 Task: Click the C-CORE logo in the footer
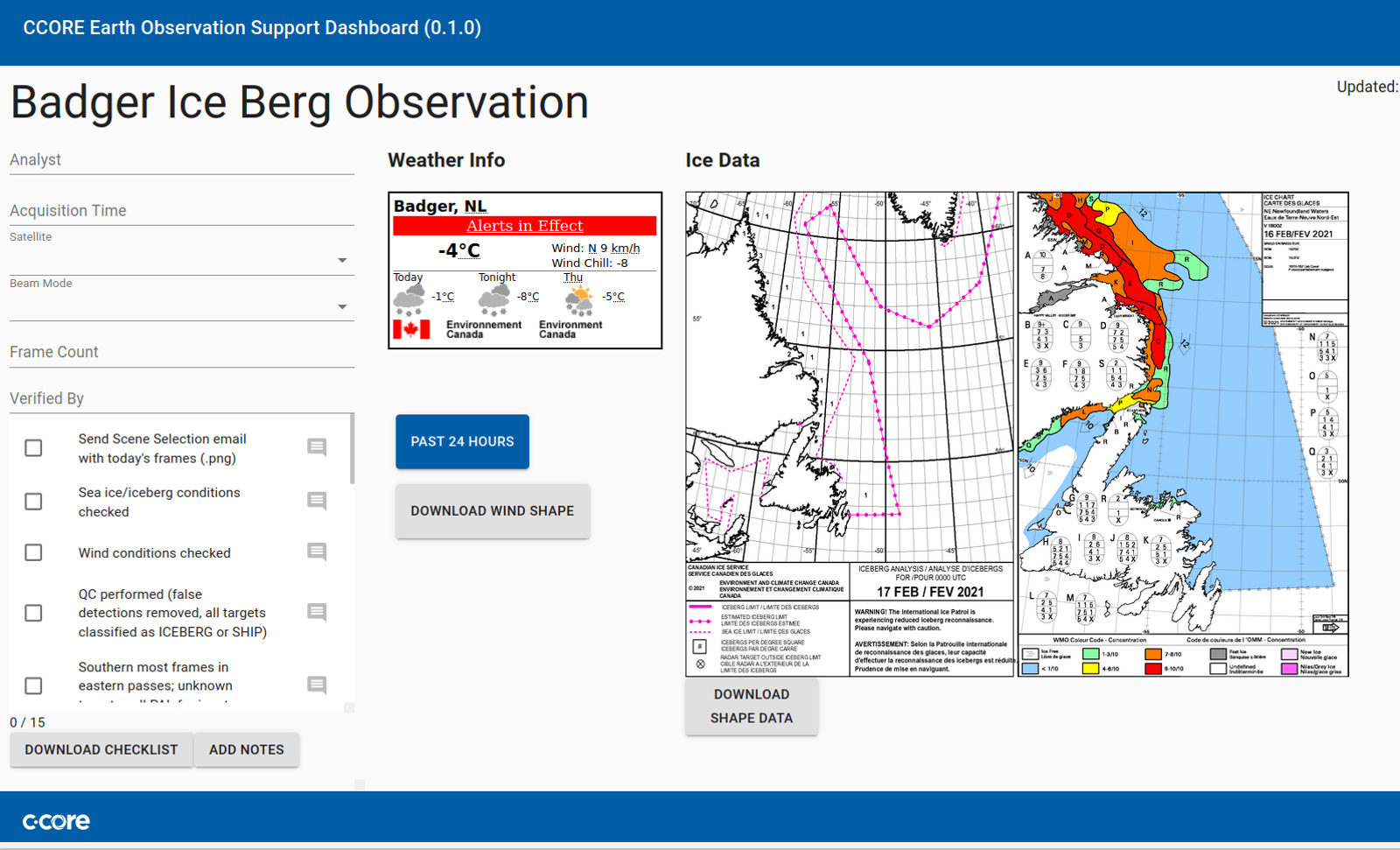(55, 820)
